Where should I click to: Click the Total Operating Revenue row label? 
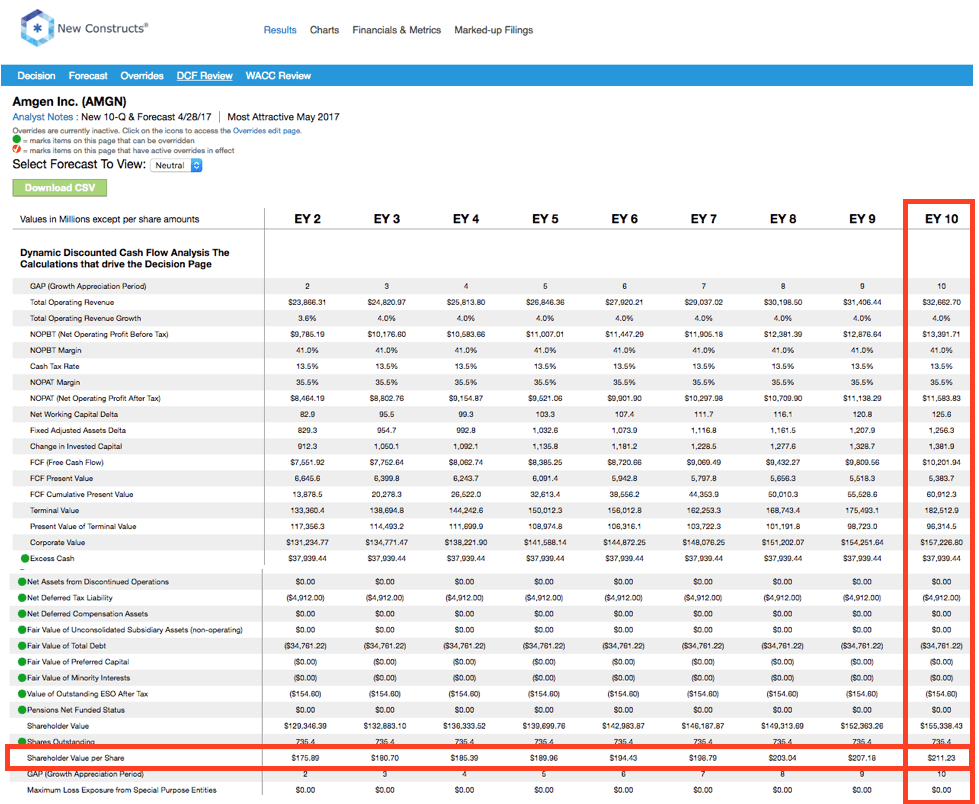point(72,302)
